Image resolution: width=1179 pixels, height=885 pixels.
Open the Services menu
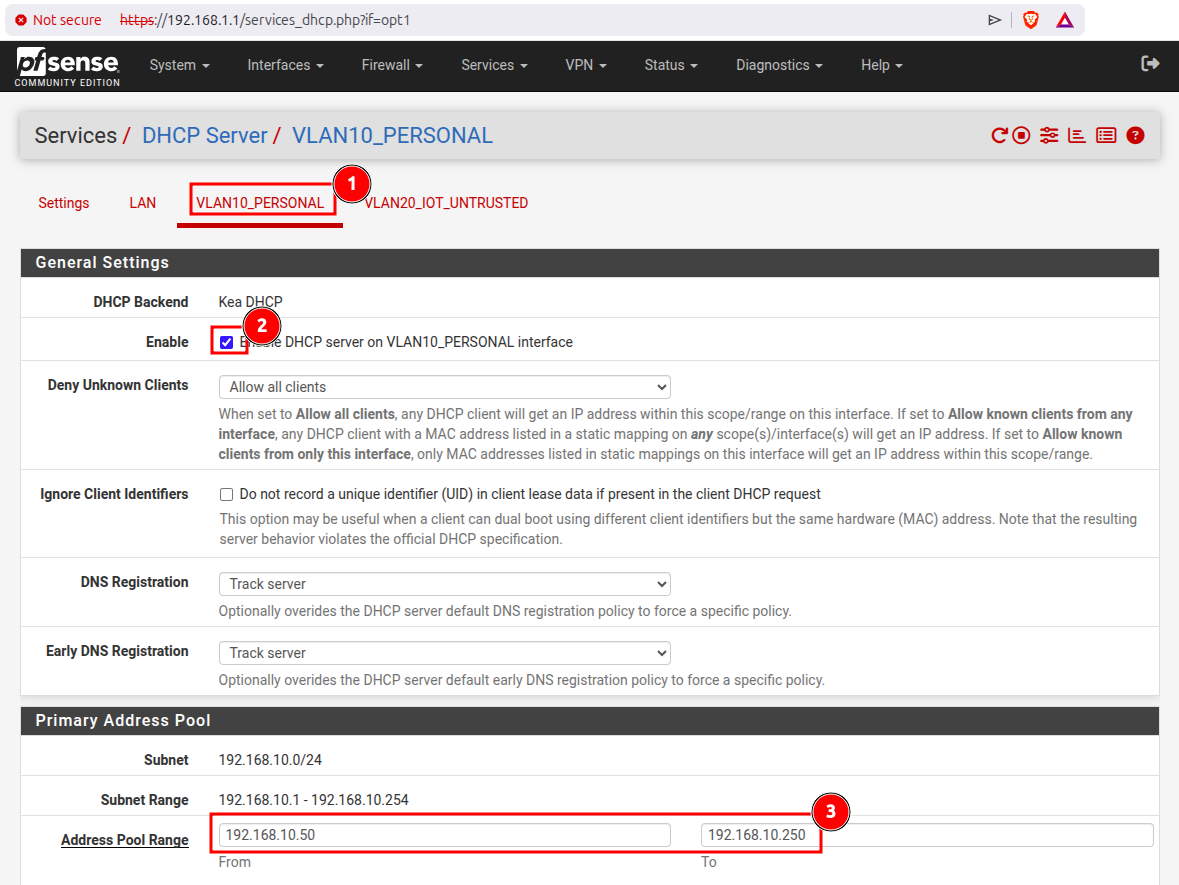pyautogui.click(x=494, y=65)
